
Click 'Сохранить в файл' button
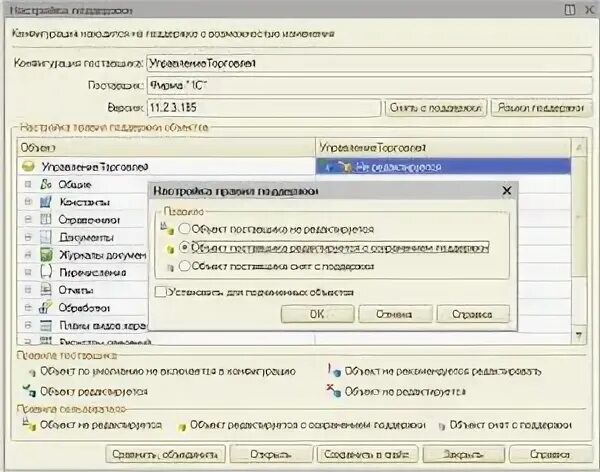367,454
